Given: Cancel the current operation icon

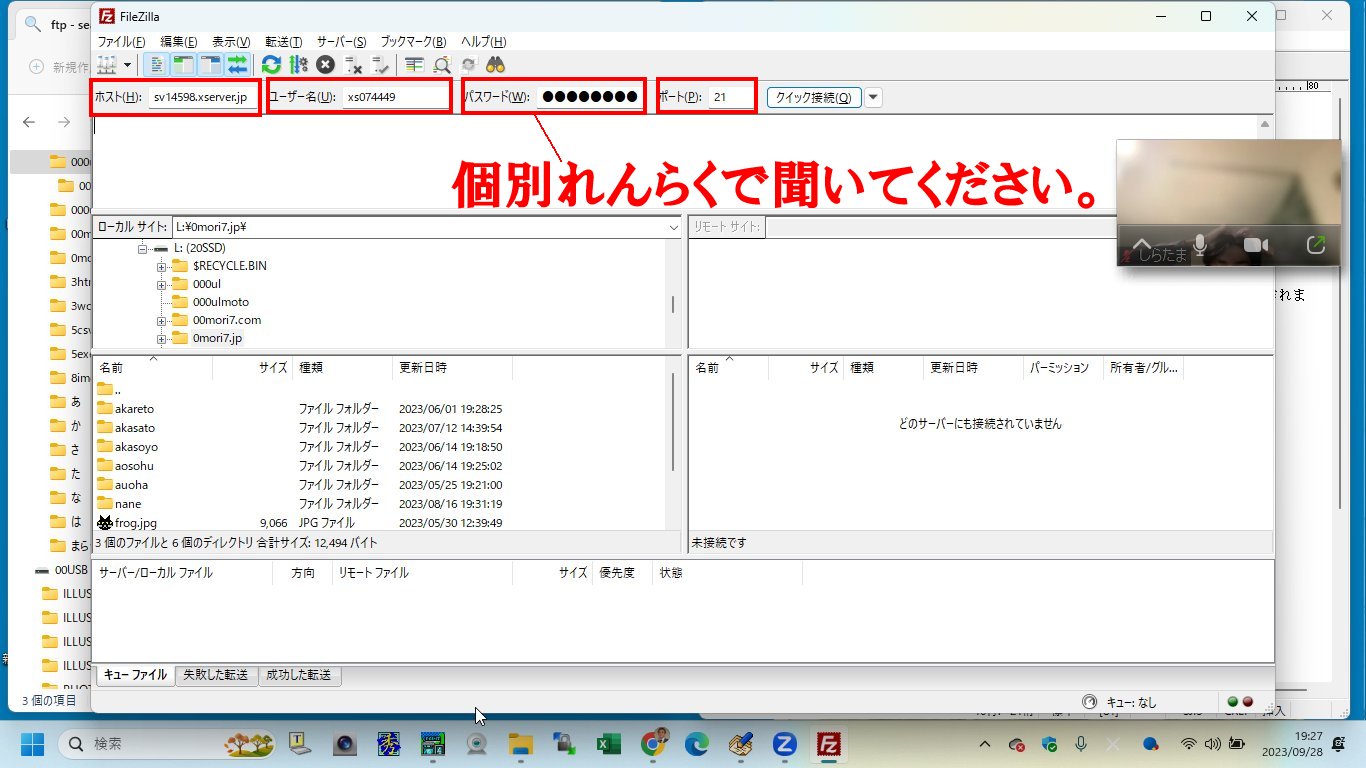Looking at the screenshot, I should 325,65.
